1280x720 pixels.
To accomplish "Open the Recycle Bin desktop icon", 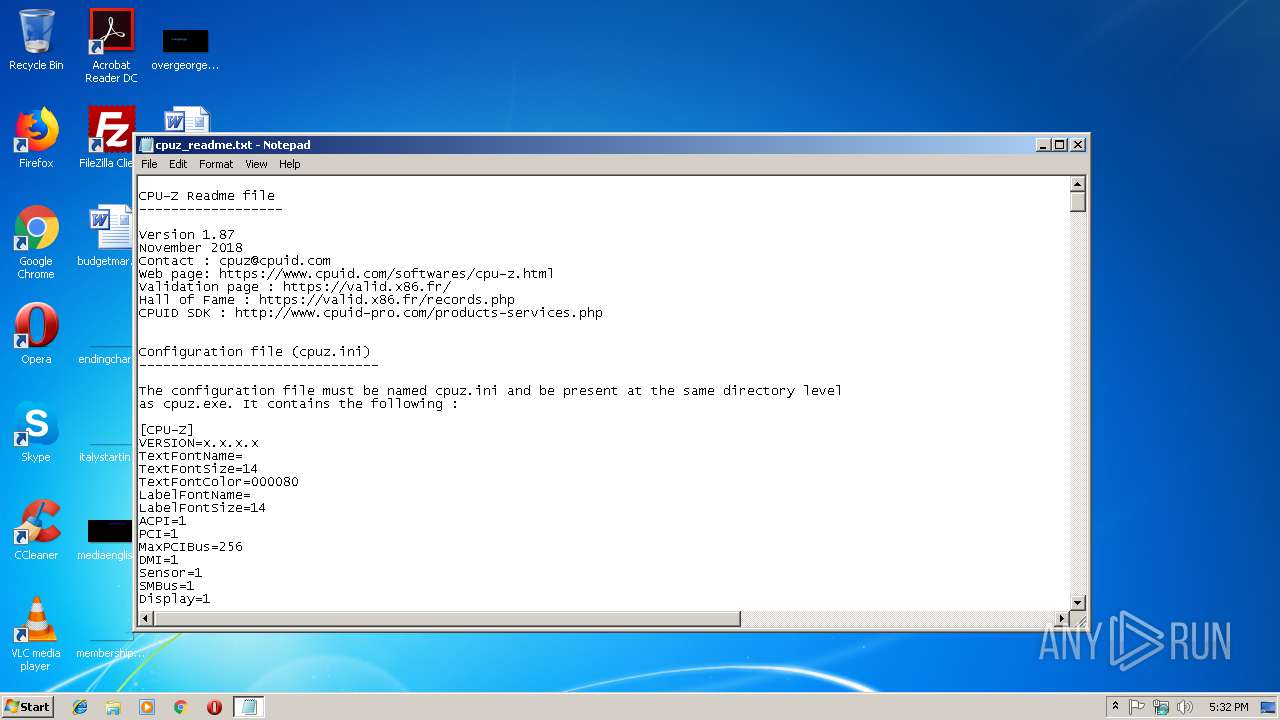I will [36, 40].
